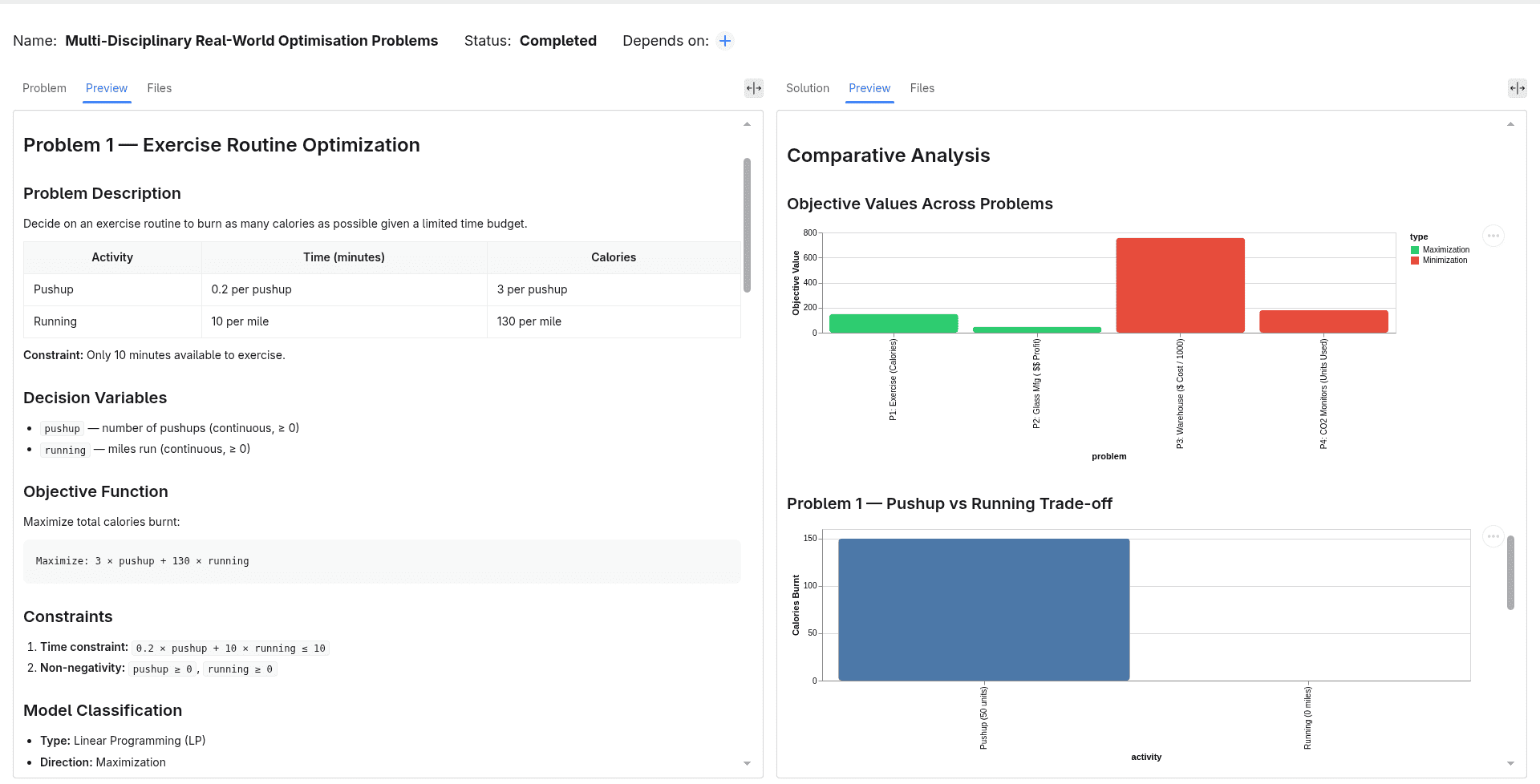The image size is (1540, 784).
Task: Click the P3 Warehouse red bar
Action: pyautogui.click(x=1180, y=285)
